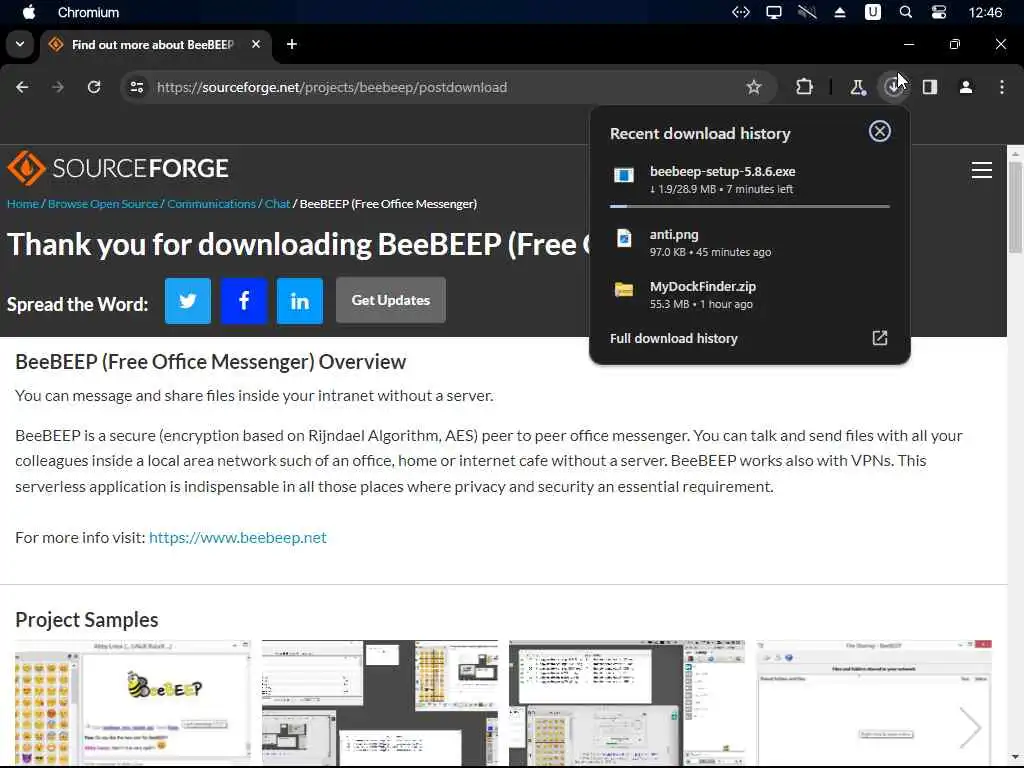Screen dimensions: 1024x768
Task: Open the Extensions puzzle icon
Action: (804, 87)
